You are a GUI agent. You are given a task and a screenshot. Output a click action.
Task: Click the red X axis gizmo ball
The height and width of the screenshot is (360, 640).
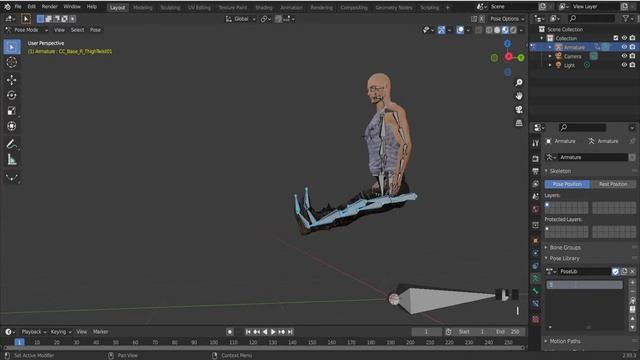(508, 57)
